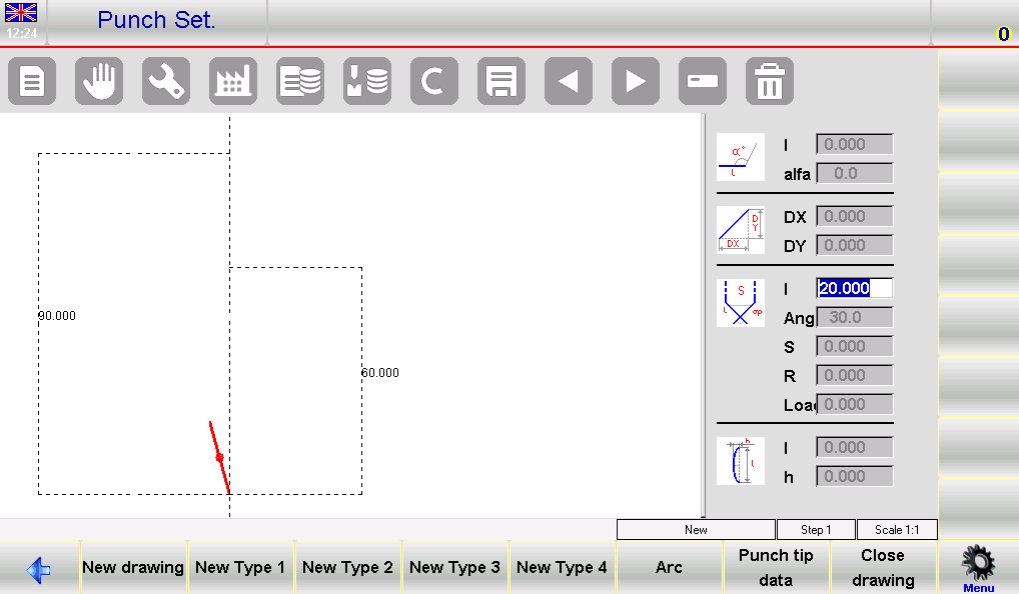The image size is (1019, 594).
Task: Open Menu via the gear icon
Action: 976,563
